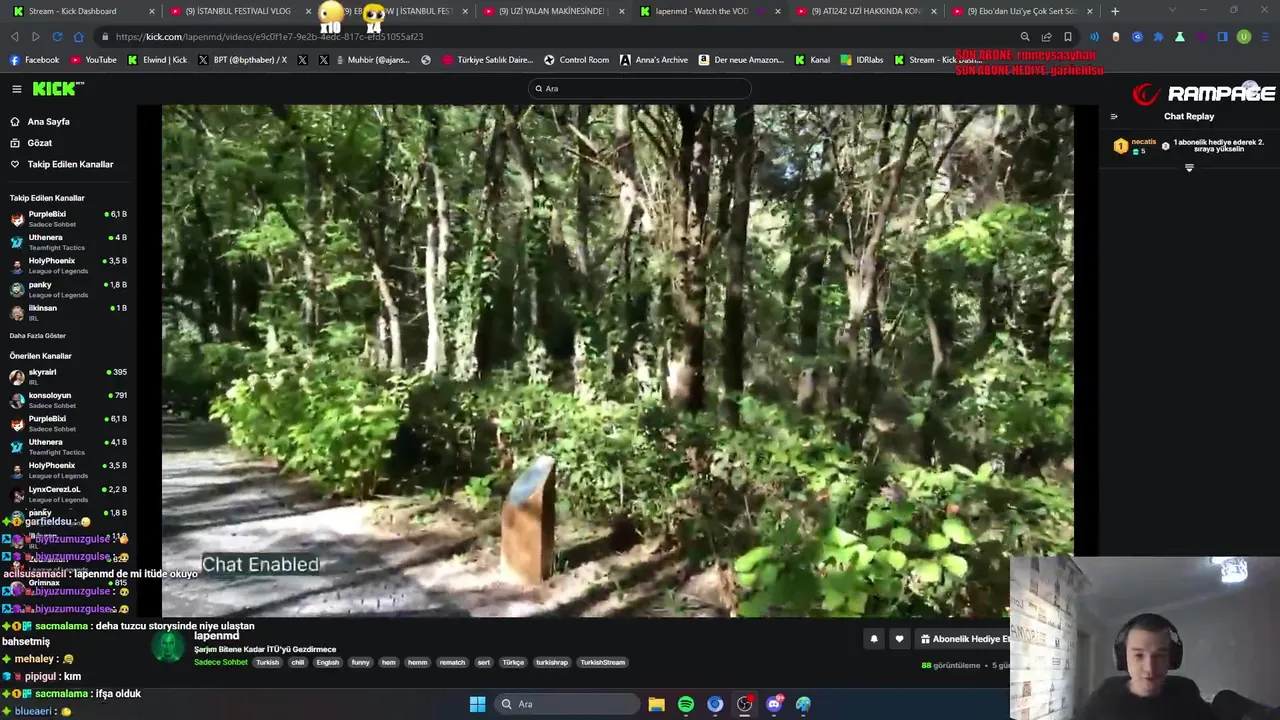
Task: Switch to ATI242 UZİ HAKKINDA tab
Action: (866, 11)
